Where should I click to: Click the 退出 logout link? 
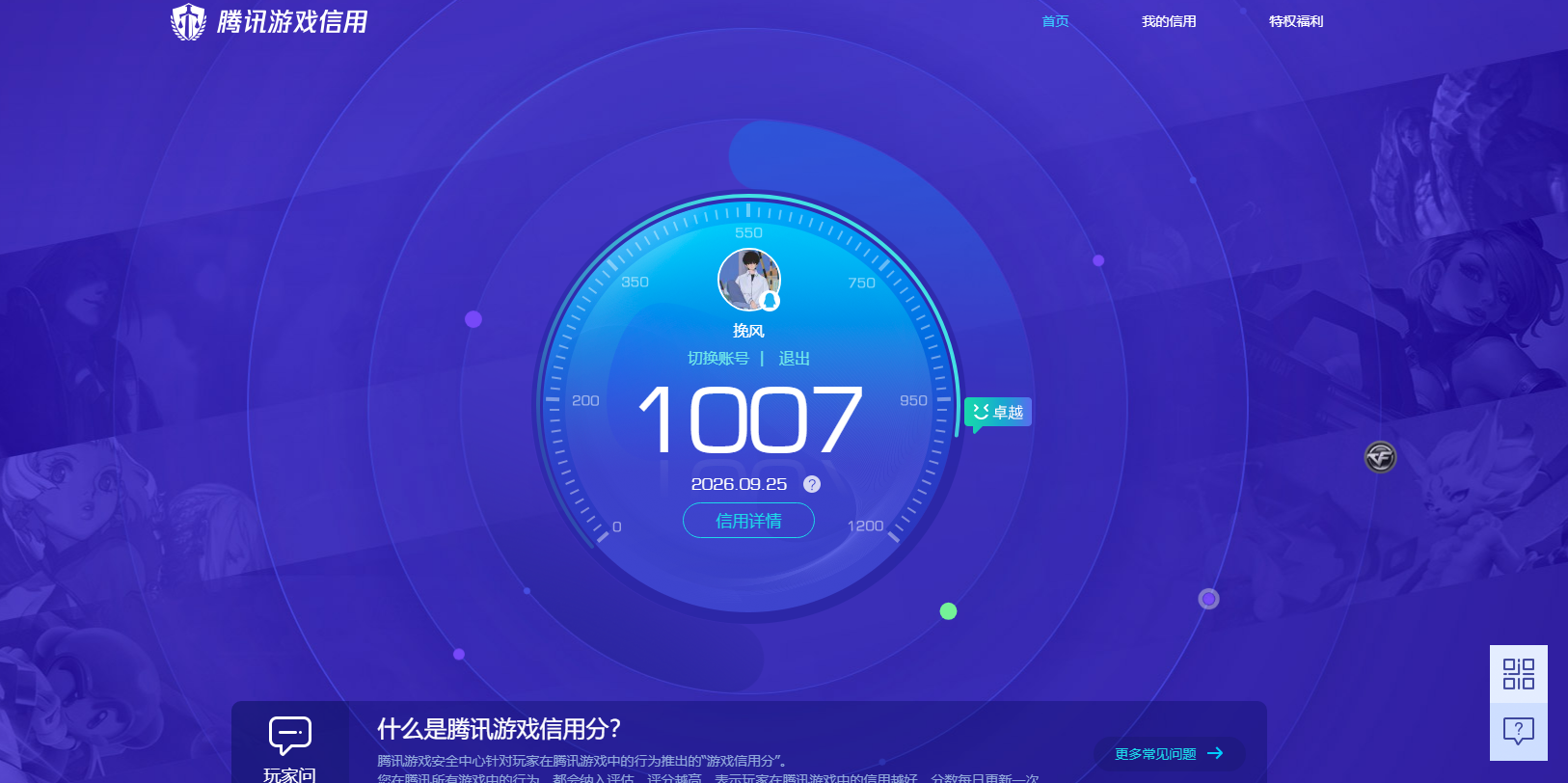tap(794, 359)
